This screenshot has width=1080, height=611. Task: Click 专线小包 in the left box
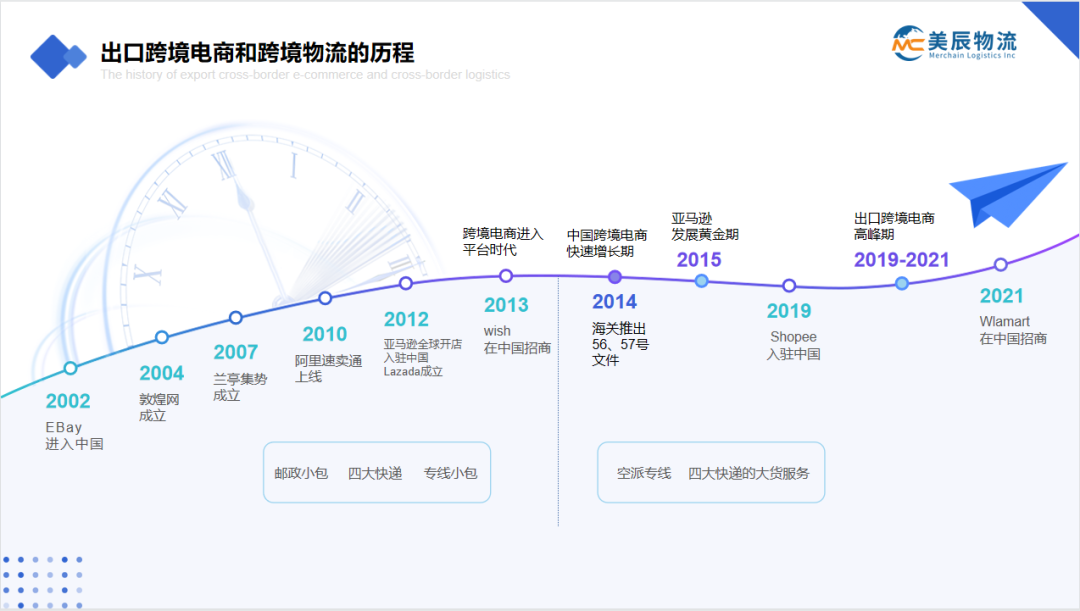pyautogui.click(x=450, y=473)
